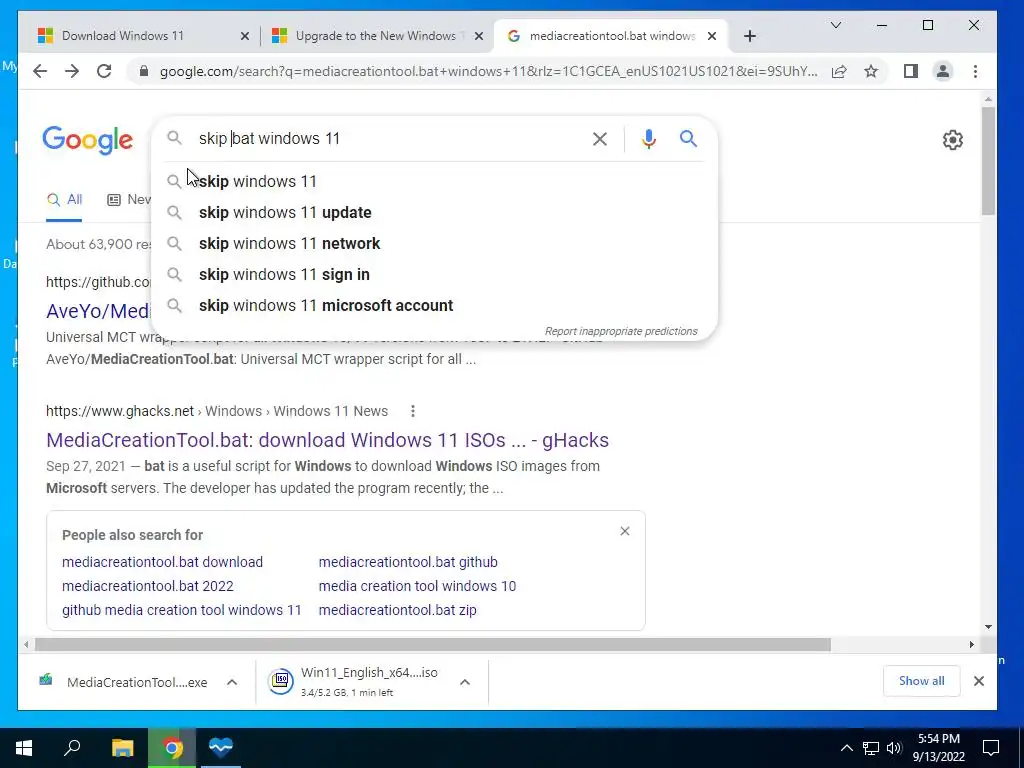Viewport: 1024px width, 768px height.
Task: Start voice search with the microphone
Action: (x=648, y=138)
